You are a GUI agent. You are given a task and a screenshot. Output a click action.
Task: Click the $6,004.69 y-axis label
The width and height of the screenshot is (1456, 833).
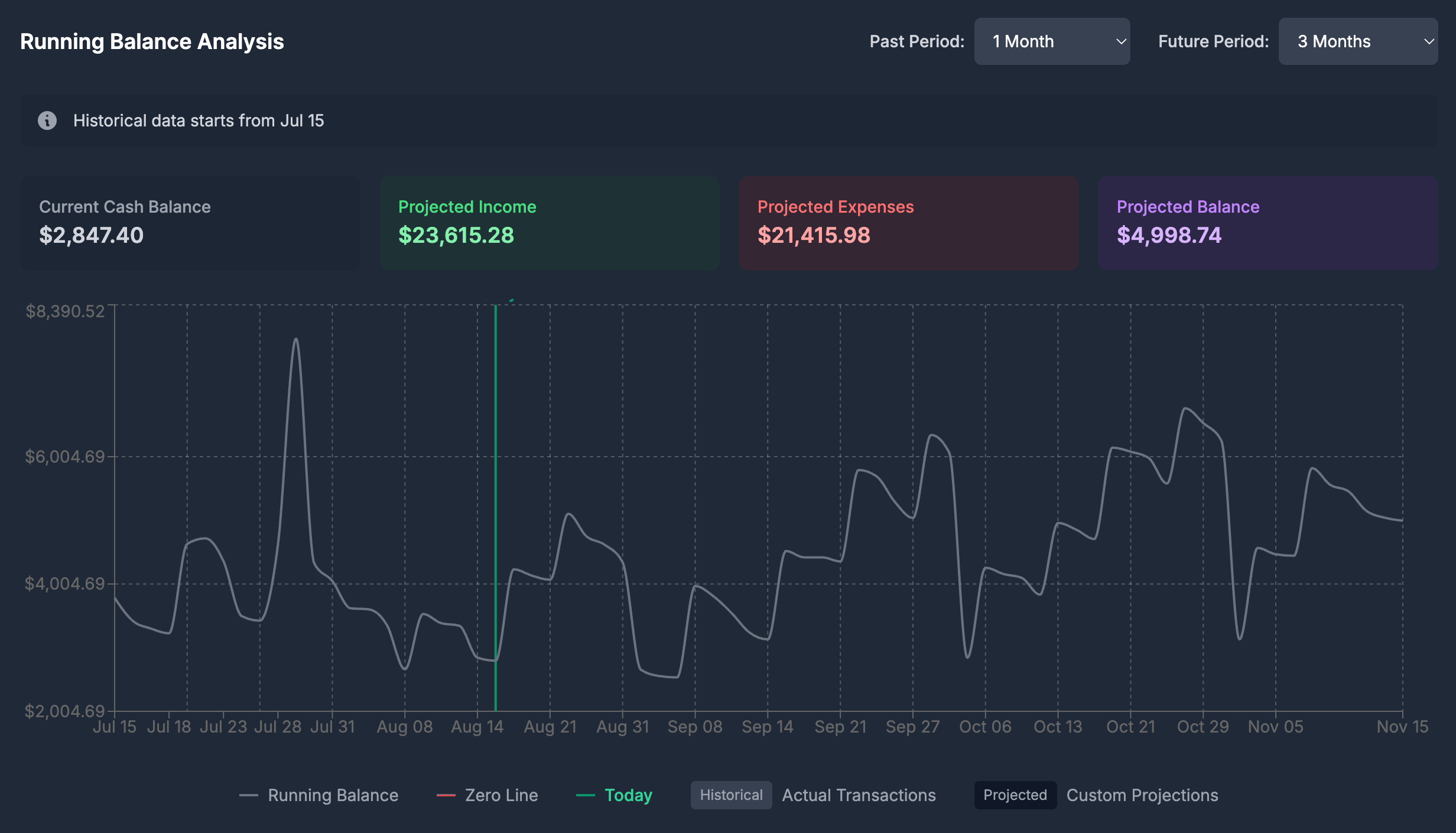(x=64, y=457)
